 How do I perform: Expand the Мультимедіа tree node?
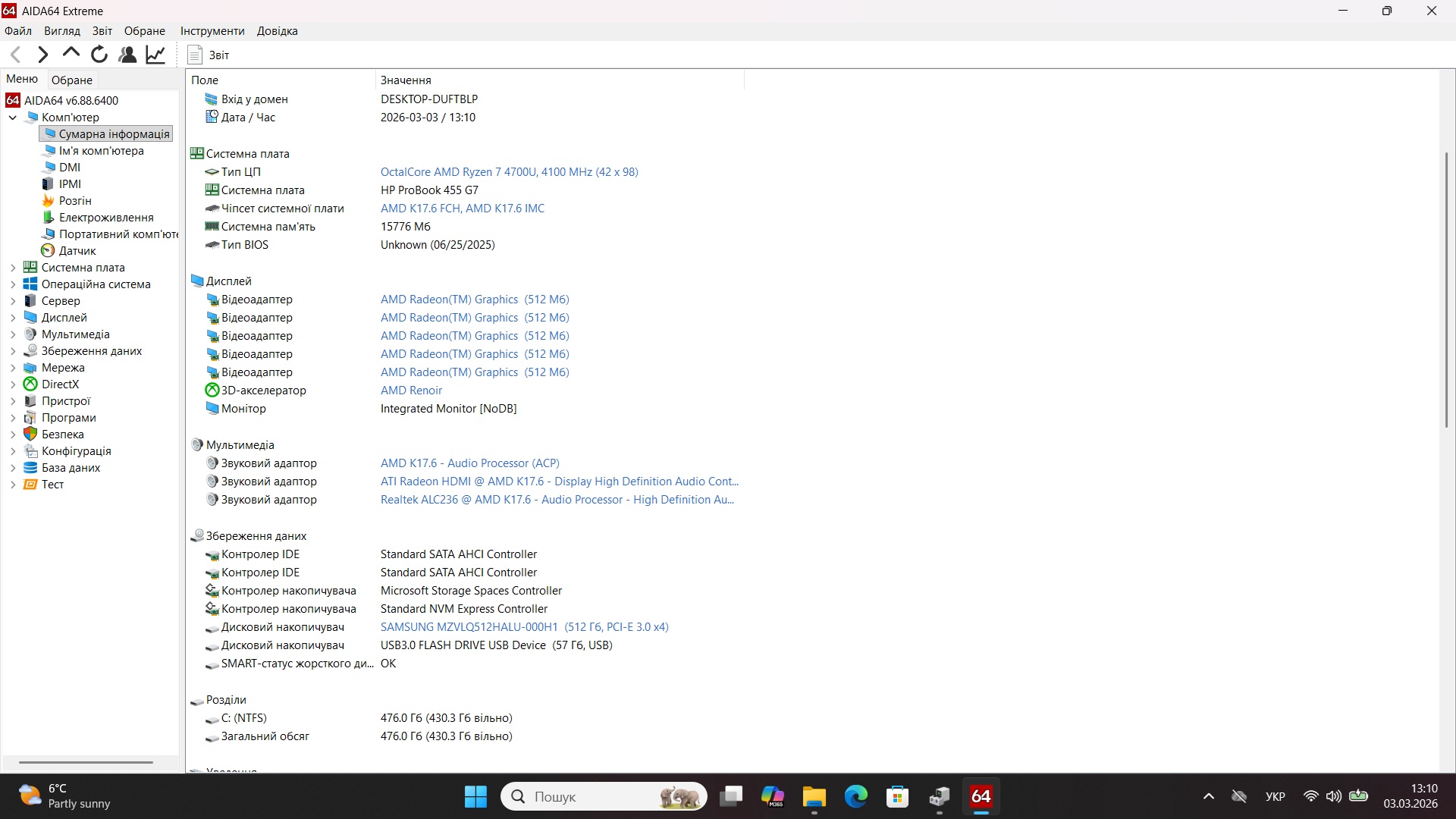click(12, 334)
